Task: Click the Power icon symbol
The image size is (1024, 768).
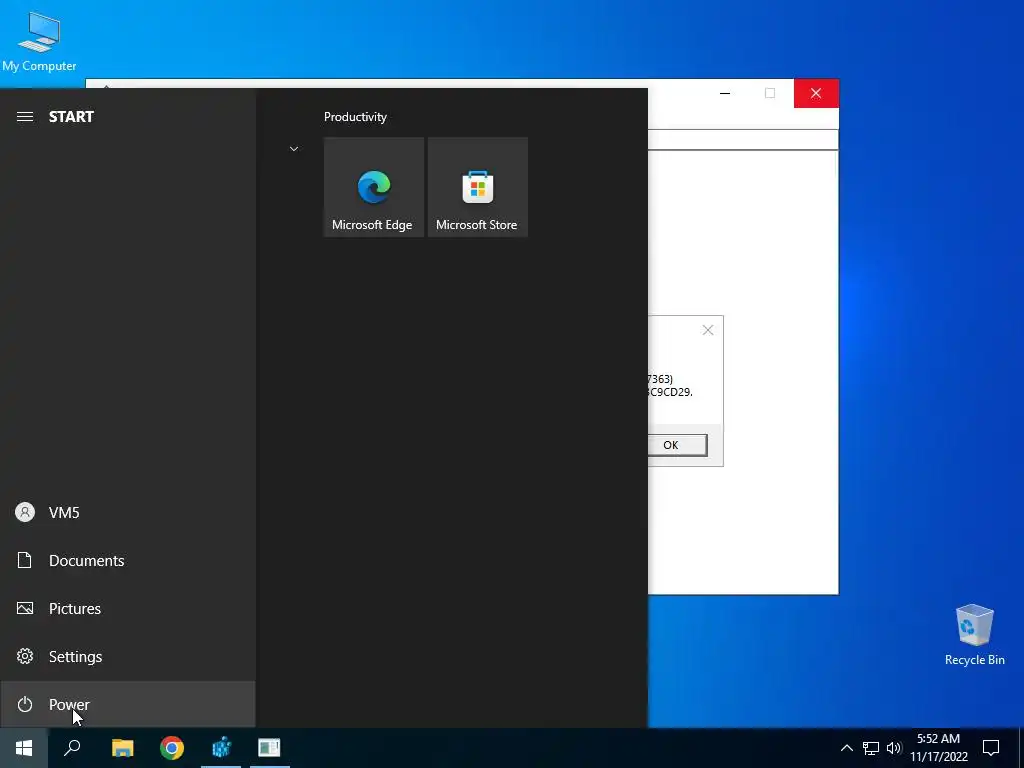Action: [25, 704]
